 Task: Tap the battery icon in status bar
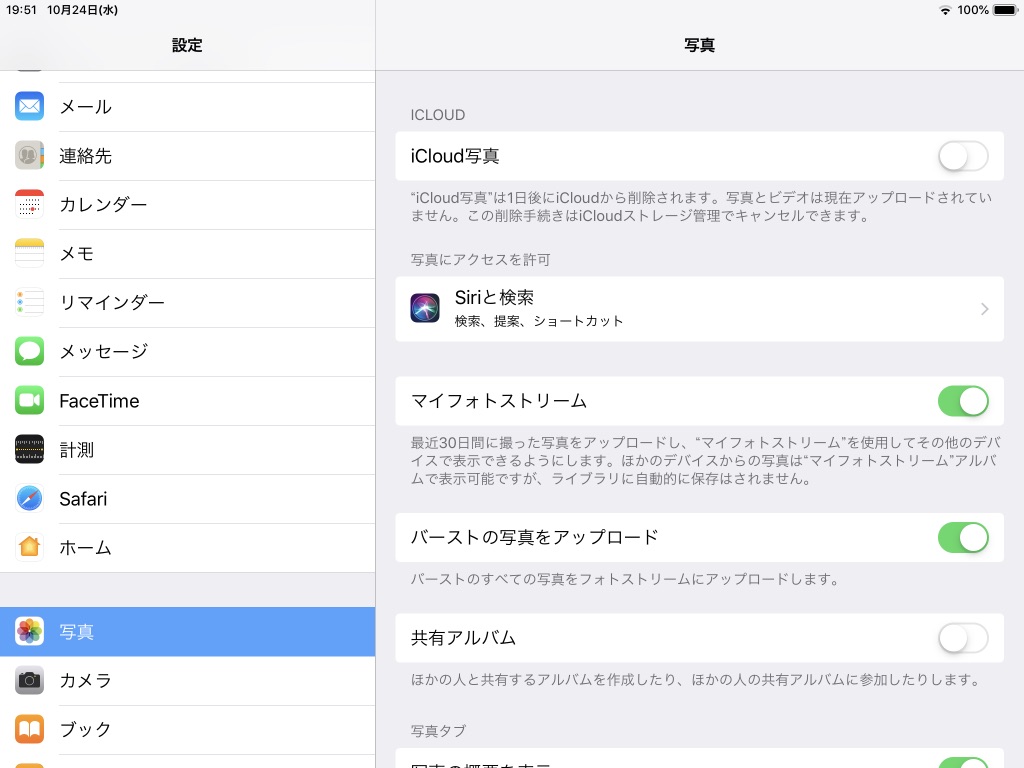point(1006,10)
